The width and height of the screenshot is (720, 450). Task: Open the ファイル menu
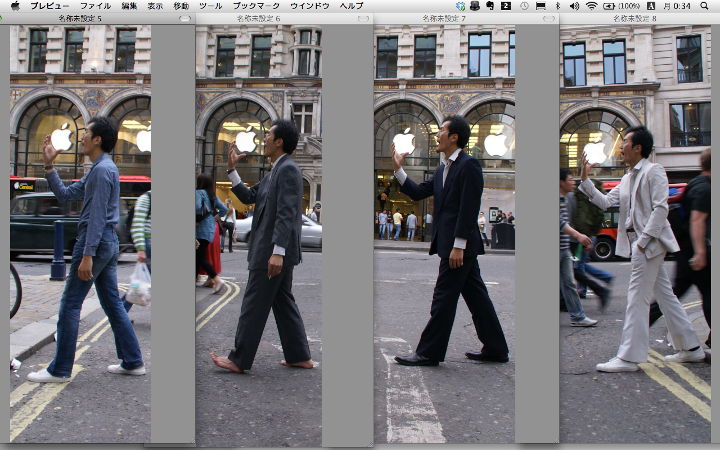[x=95, y=6]
